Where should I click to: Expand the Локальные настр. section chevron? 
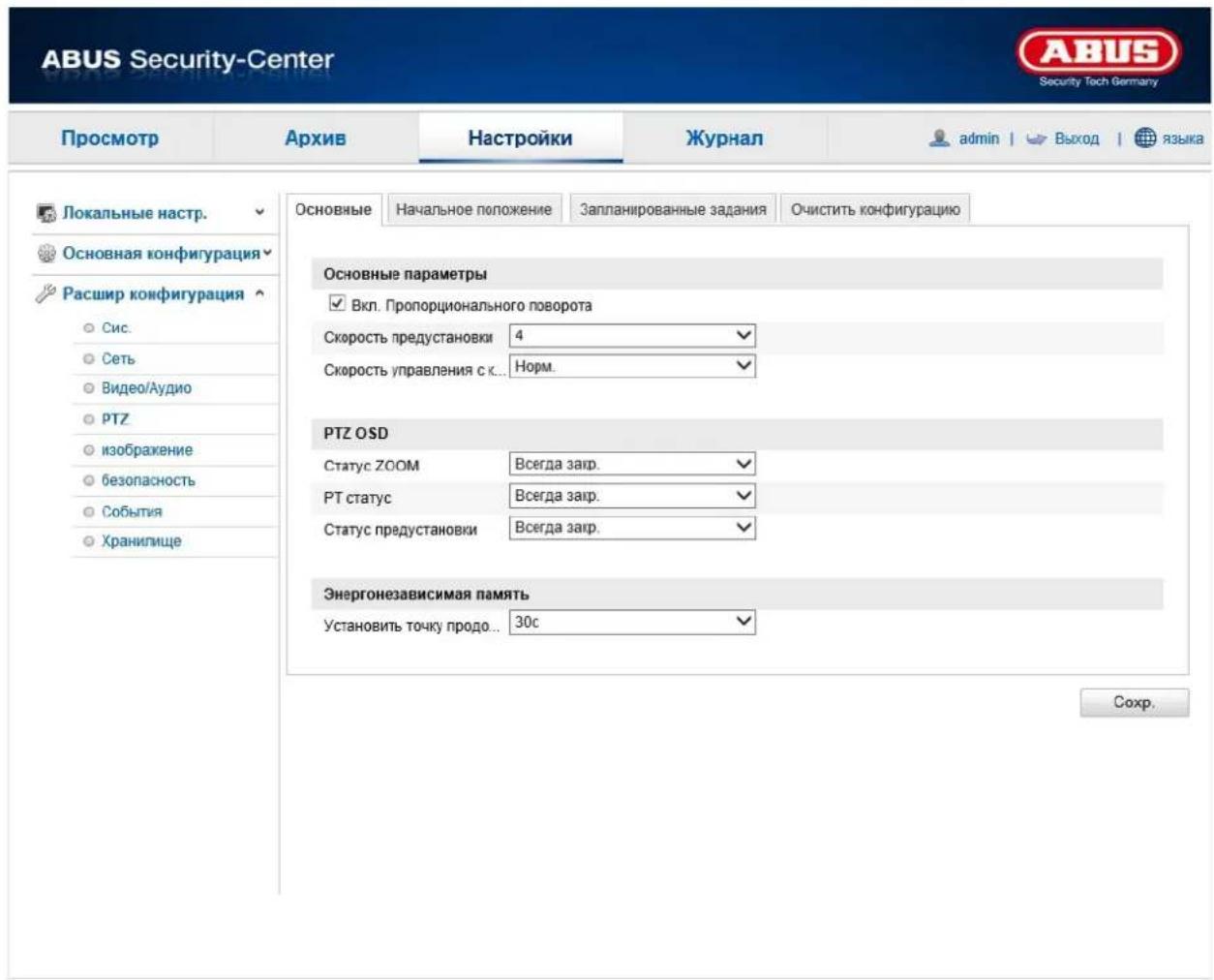tap(259, 213)
